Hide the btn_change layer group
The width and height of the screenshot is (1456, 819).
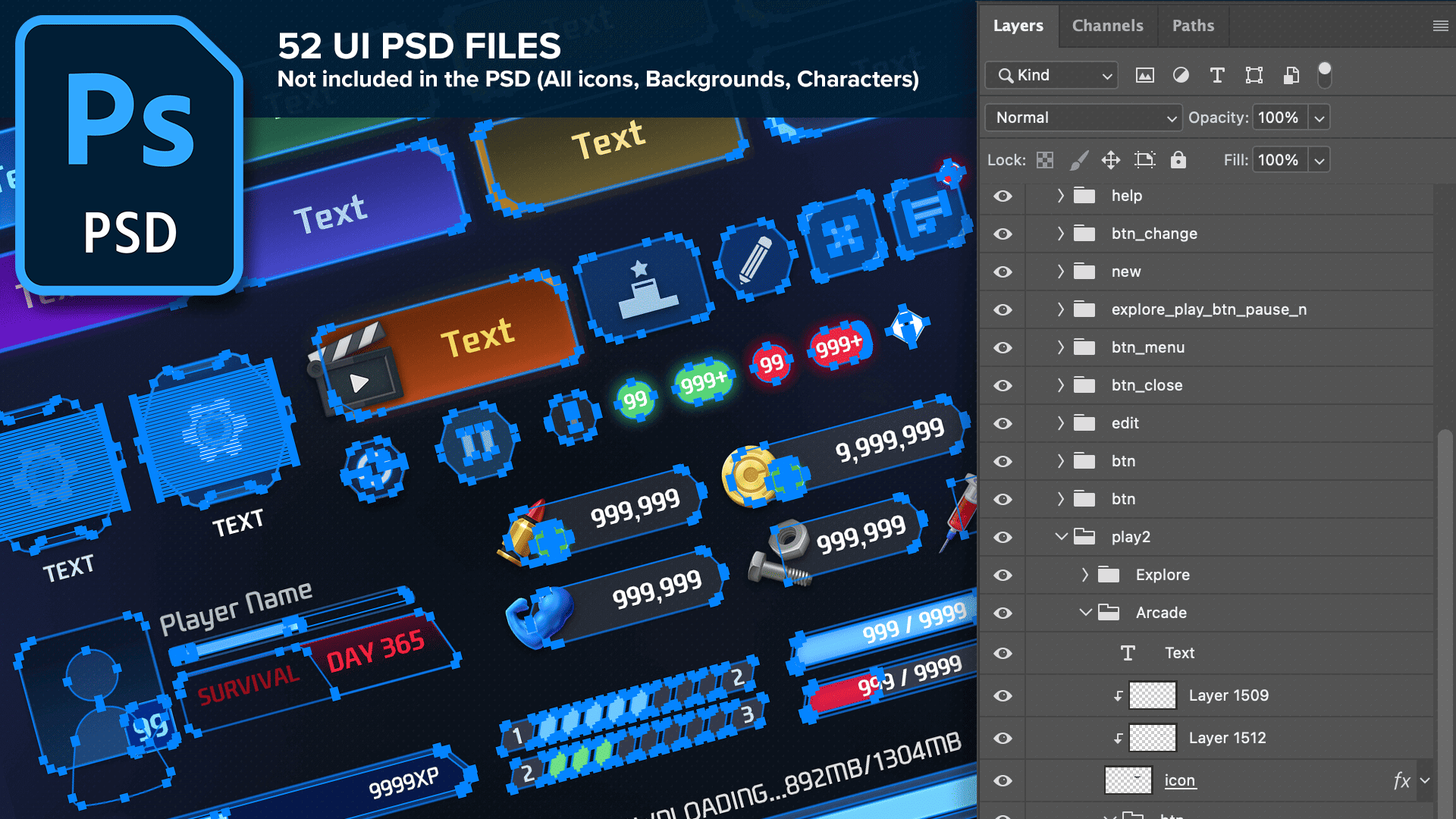(1003, 234)
